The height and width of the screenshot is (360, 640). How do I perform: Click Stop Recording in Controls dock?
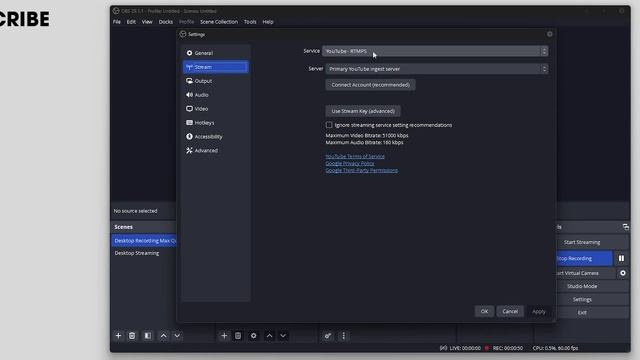[584, 258]
